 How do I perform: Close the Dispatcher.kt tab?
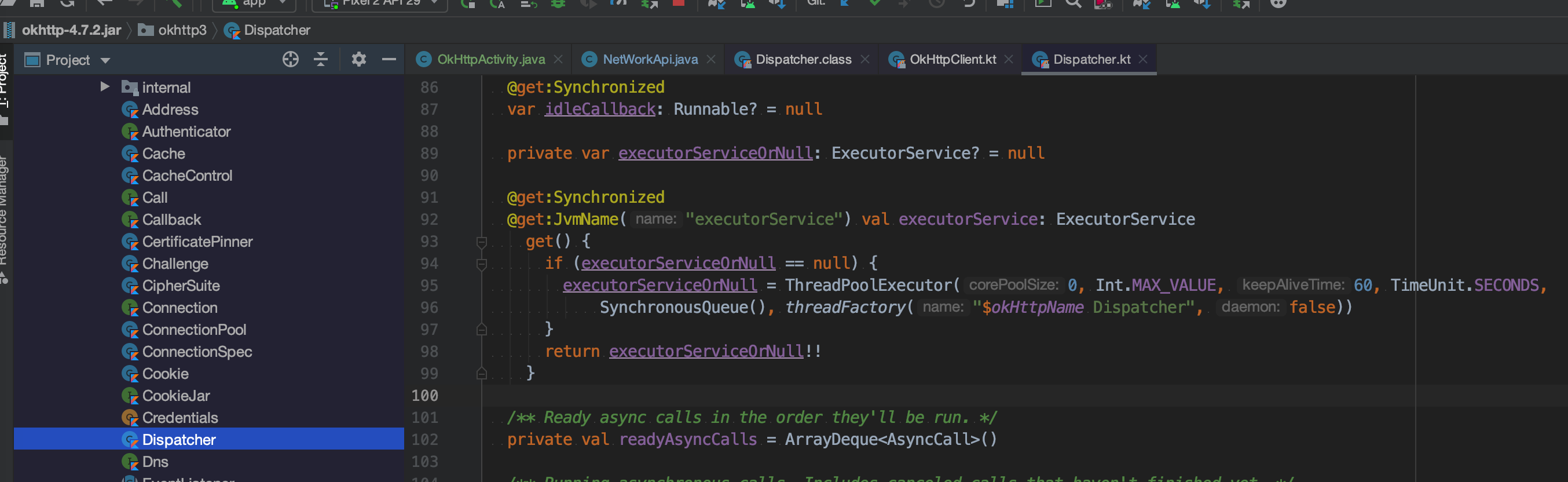point(1143,59)
